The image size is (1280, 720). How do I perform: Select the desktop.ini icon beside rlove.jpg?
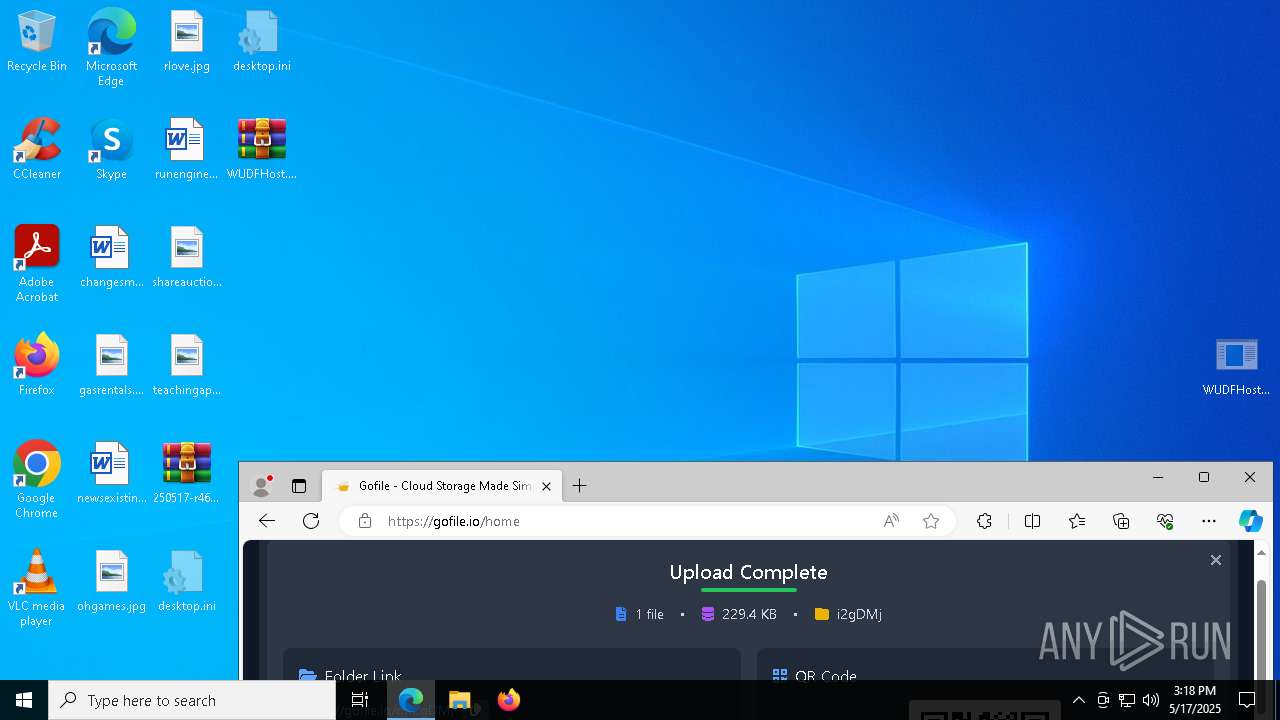261,42
